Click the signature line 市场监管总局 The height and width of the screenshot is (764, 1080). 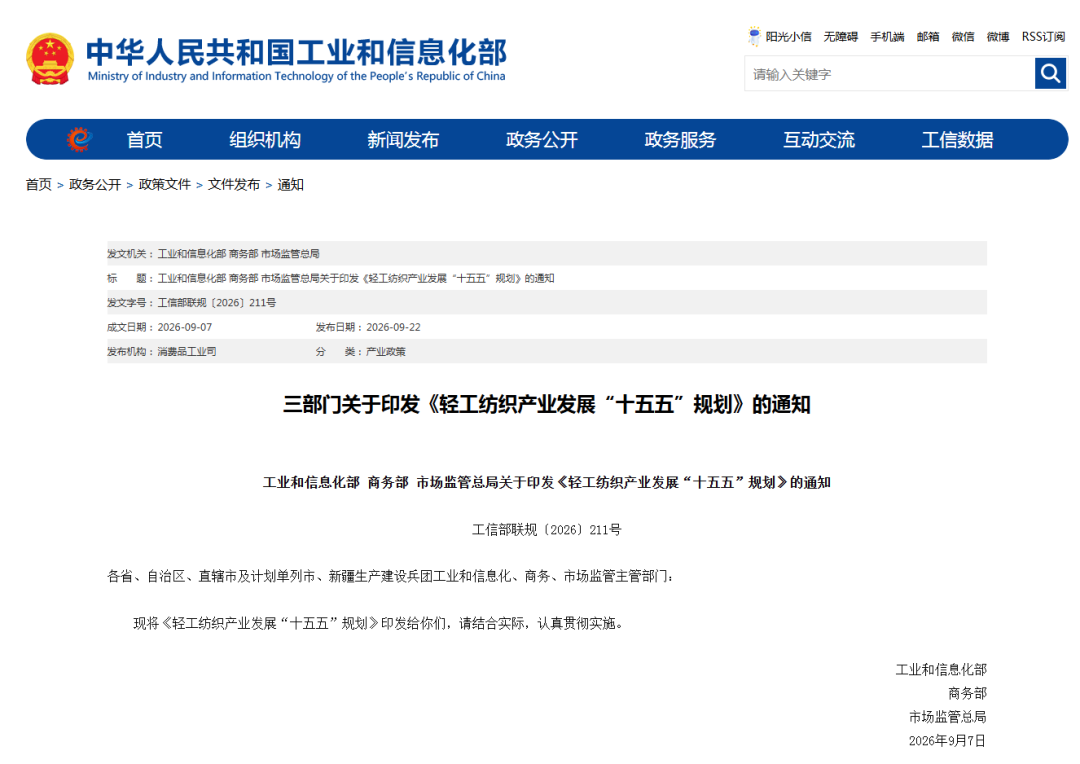[x=948, y=717]
